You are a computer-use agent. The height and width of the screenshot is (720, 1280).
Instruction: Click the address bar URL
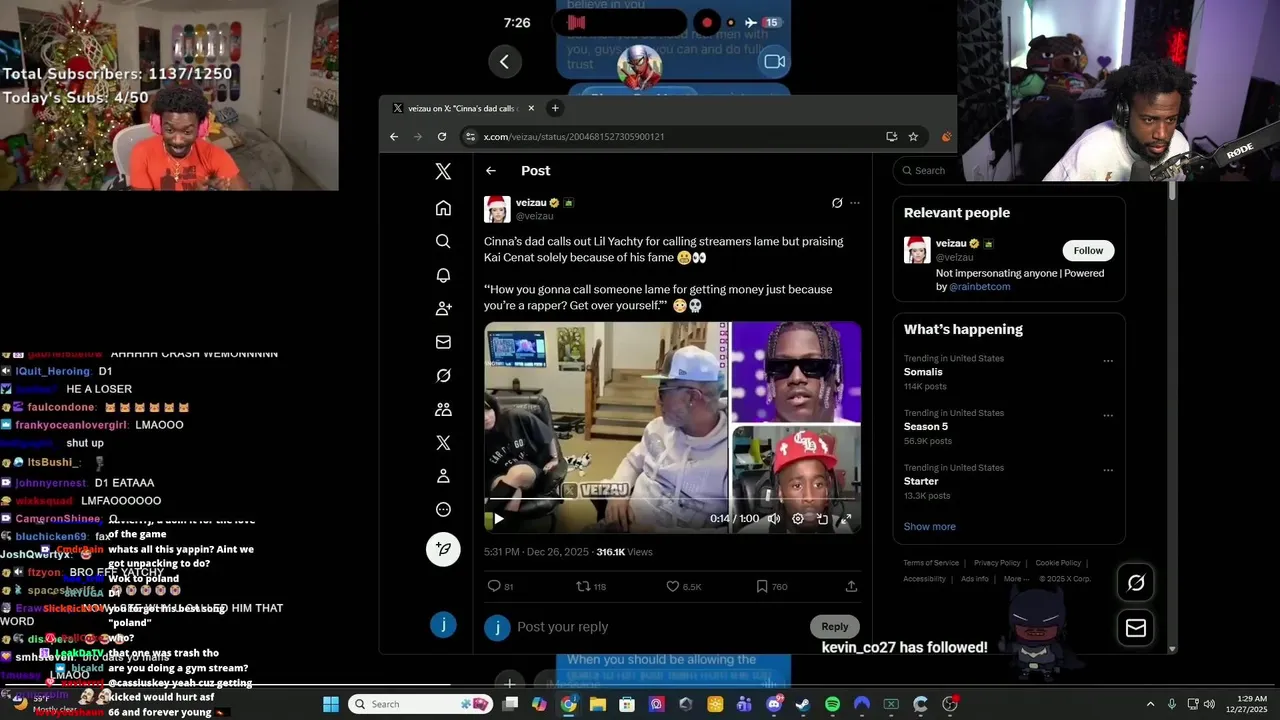pos(574,137)
